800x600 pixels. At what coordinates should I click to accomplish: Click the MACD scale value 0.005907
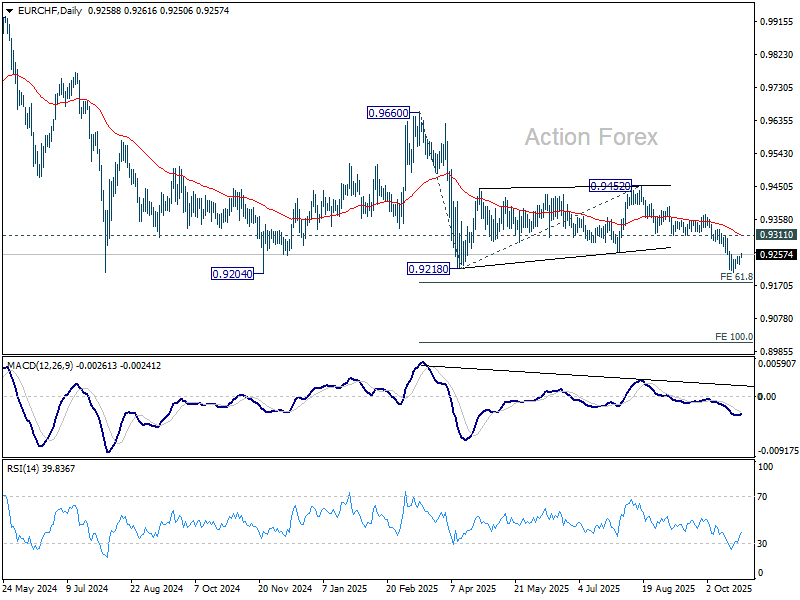pyautogui.click(x=777, y=364)
